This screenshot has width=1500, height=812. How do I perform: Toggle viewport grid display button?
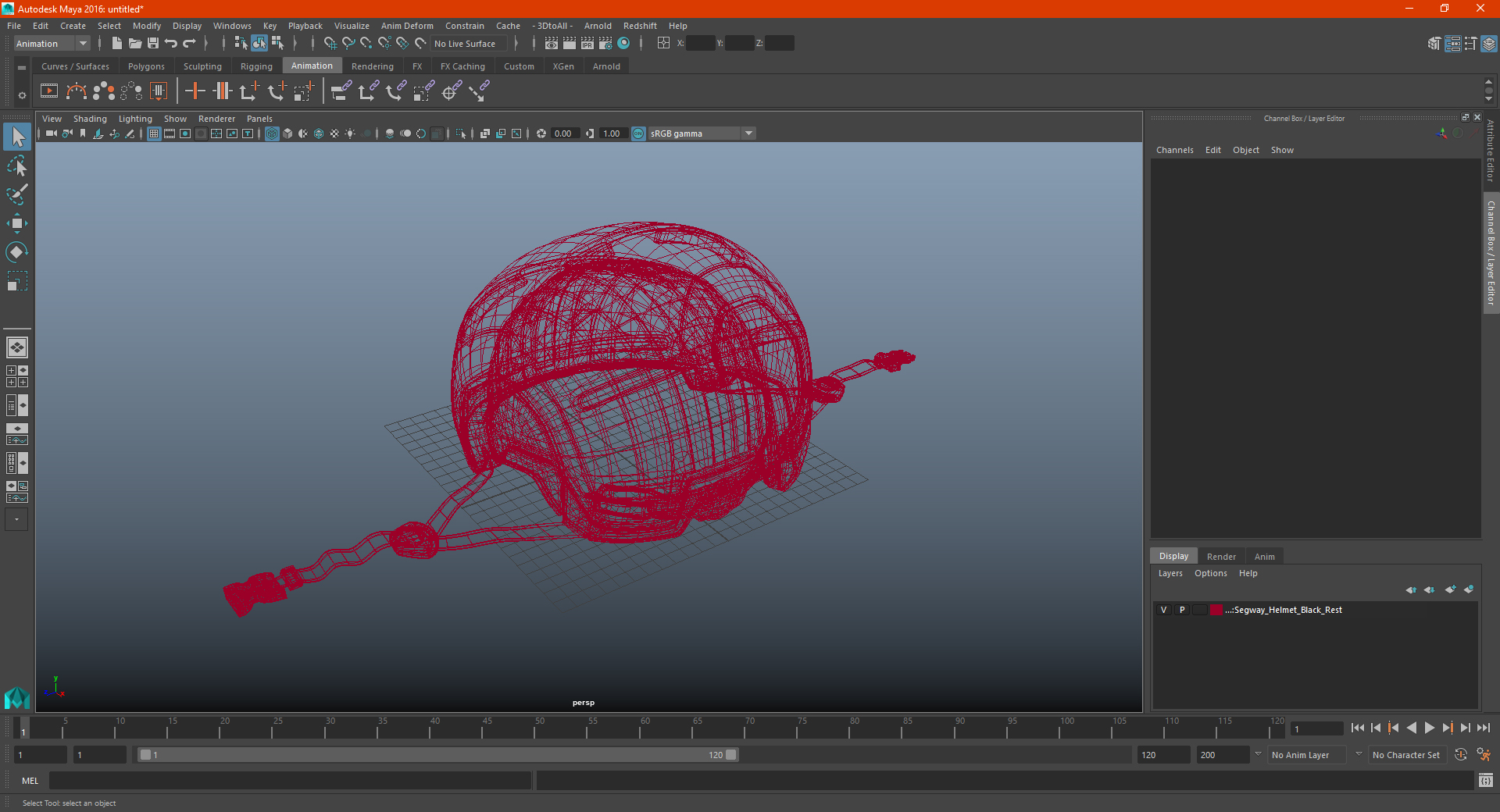click(x=154, y=134)
